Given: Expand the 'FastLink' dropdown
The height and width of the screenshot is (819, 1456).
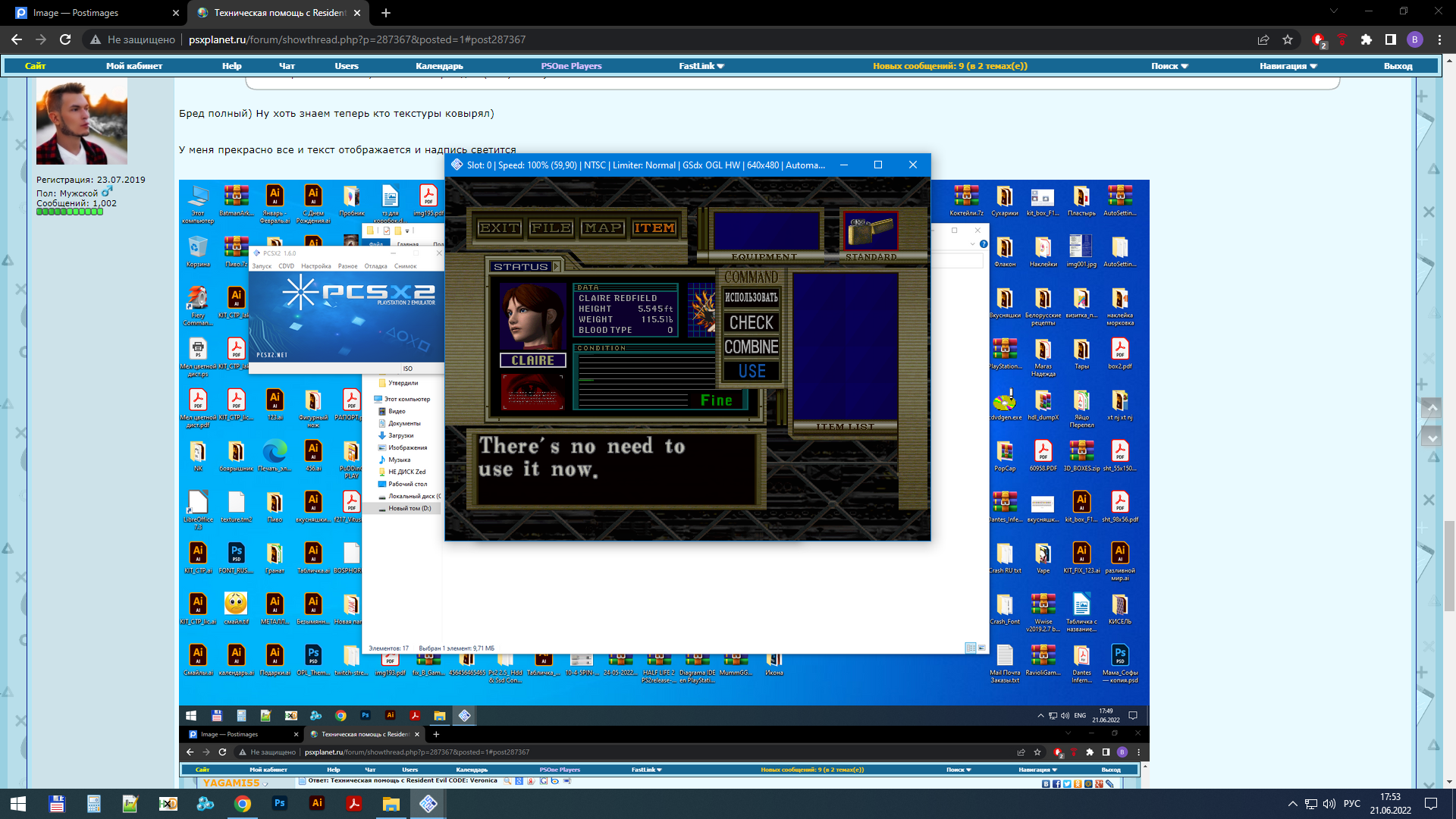Looking at the screenshot, I should (x=701, y=66).
